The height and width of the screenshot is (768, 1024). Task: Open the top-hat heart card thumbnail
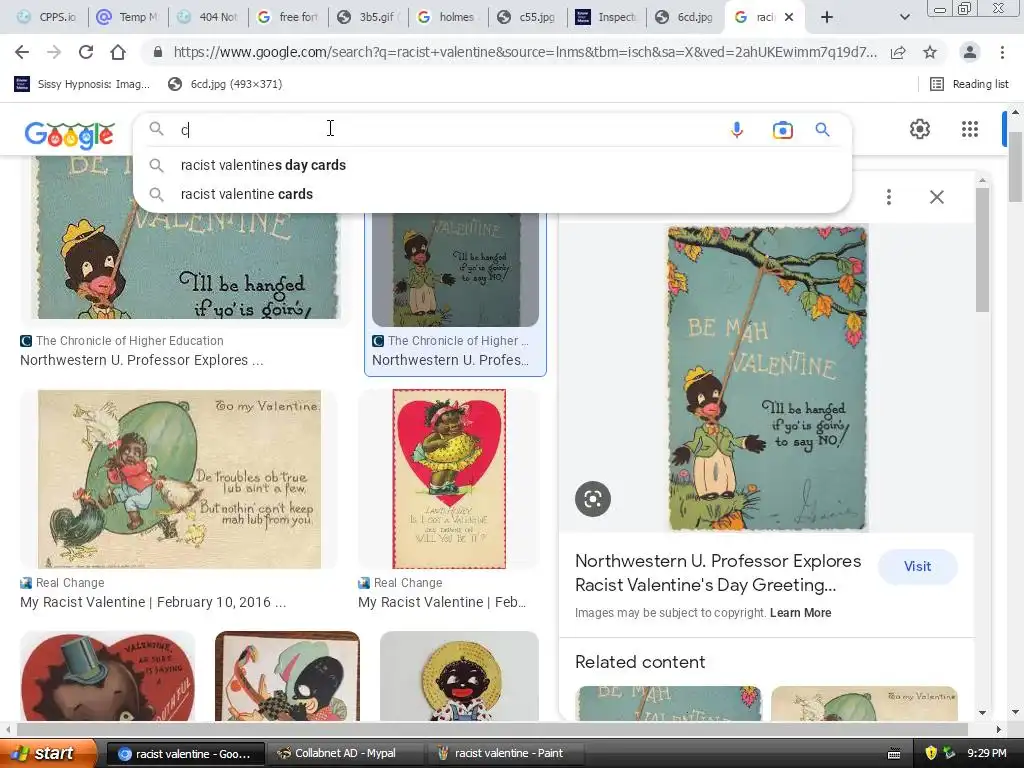click(108, 677)
